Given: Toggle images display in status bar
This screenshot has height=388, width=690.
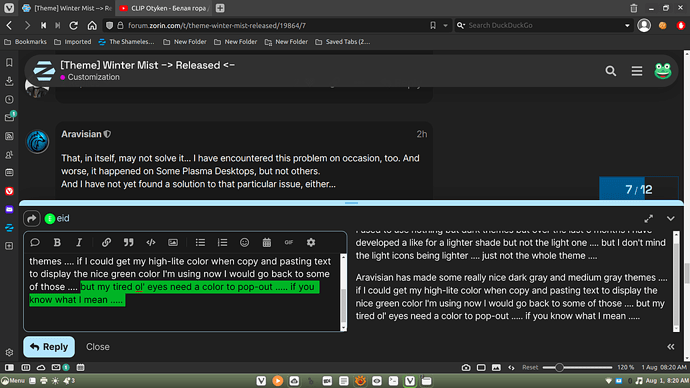Looking at the screenshot, I should [496, 367].
